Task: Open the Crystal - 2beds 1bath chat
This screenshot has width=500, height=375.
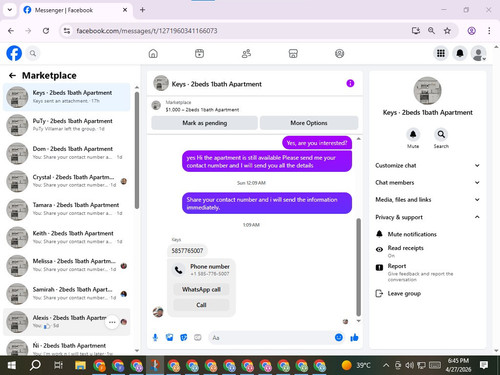Action: pos(67,181)
